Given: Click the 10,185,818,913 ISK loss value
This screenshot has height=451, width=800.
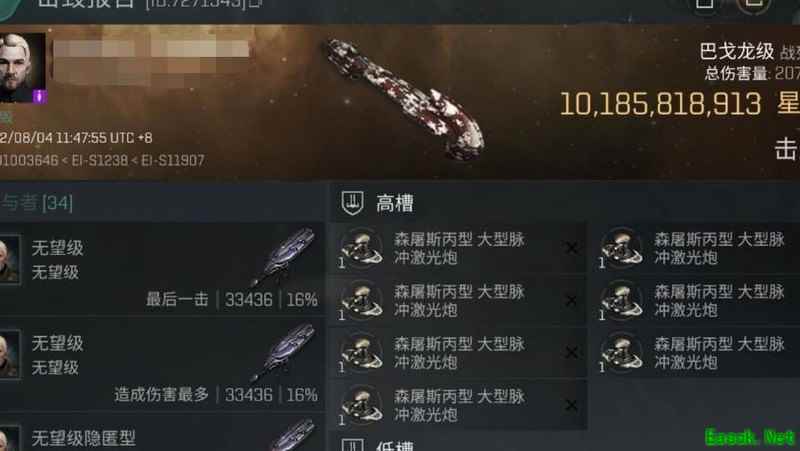Looking at the screenshot, I should point(661,104).
